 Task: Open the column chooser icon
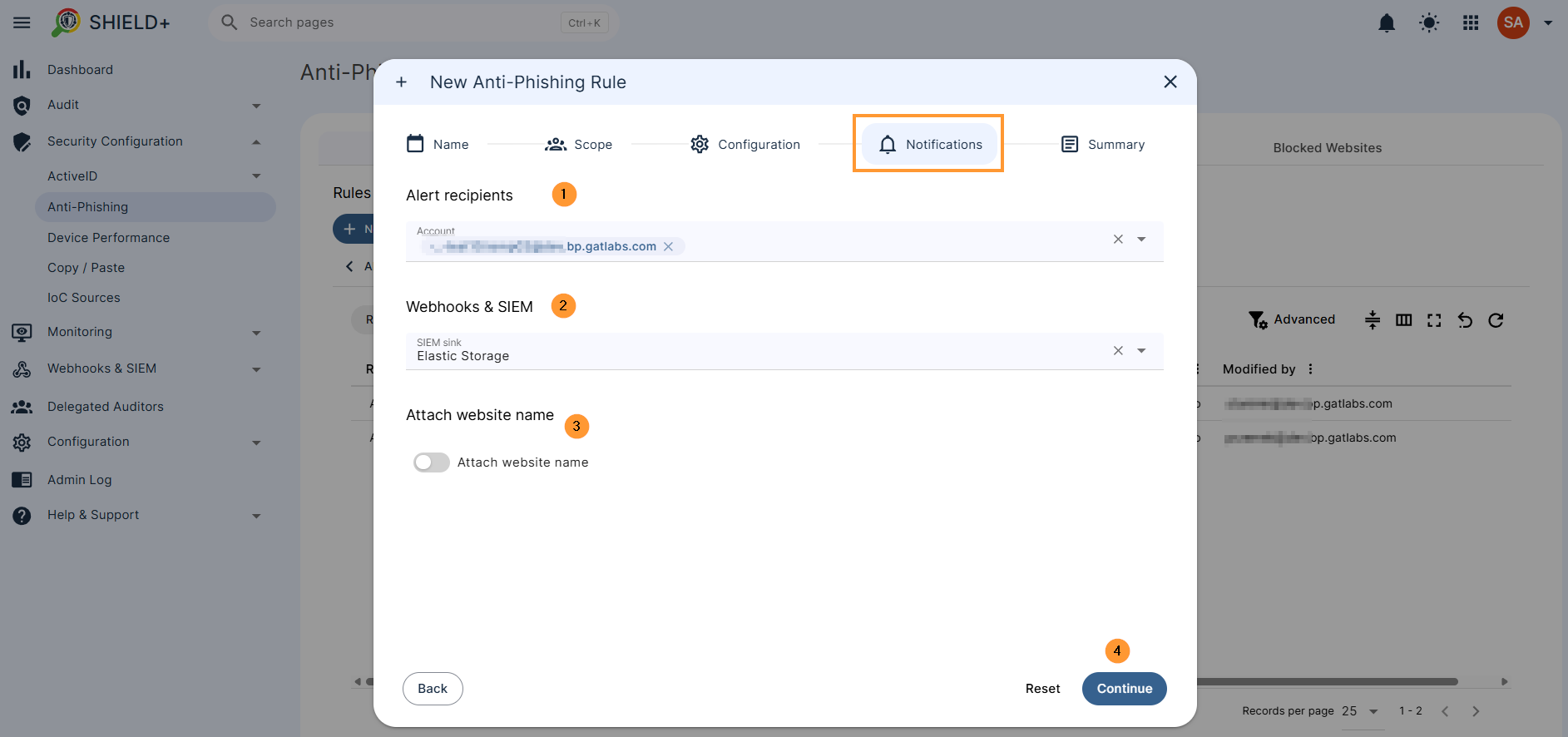[x=1403, y=320]
